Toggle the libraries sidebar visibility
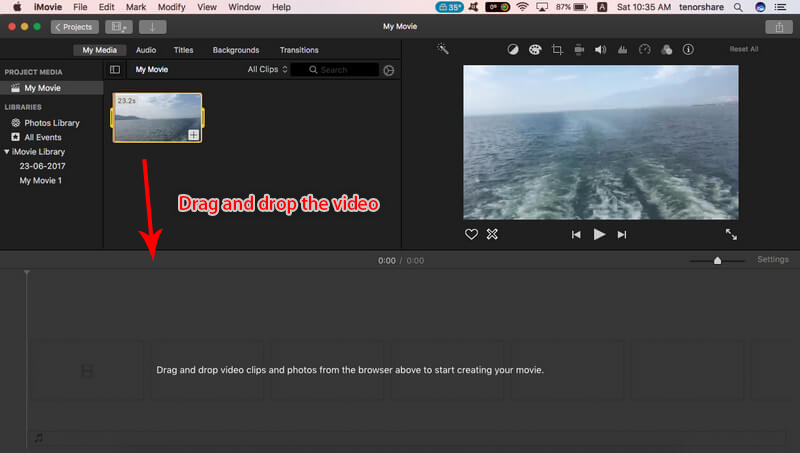 pos(115,70)
